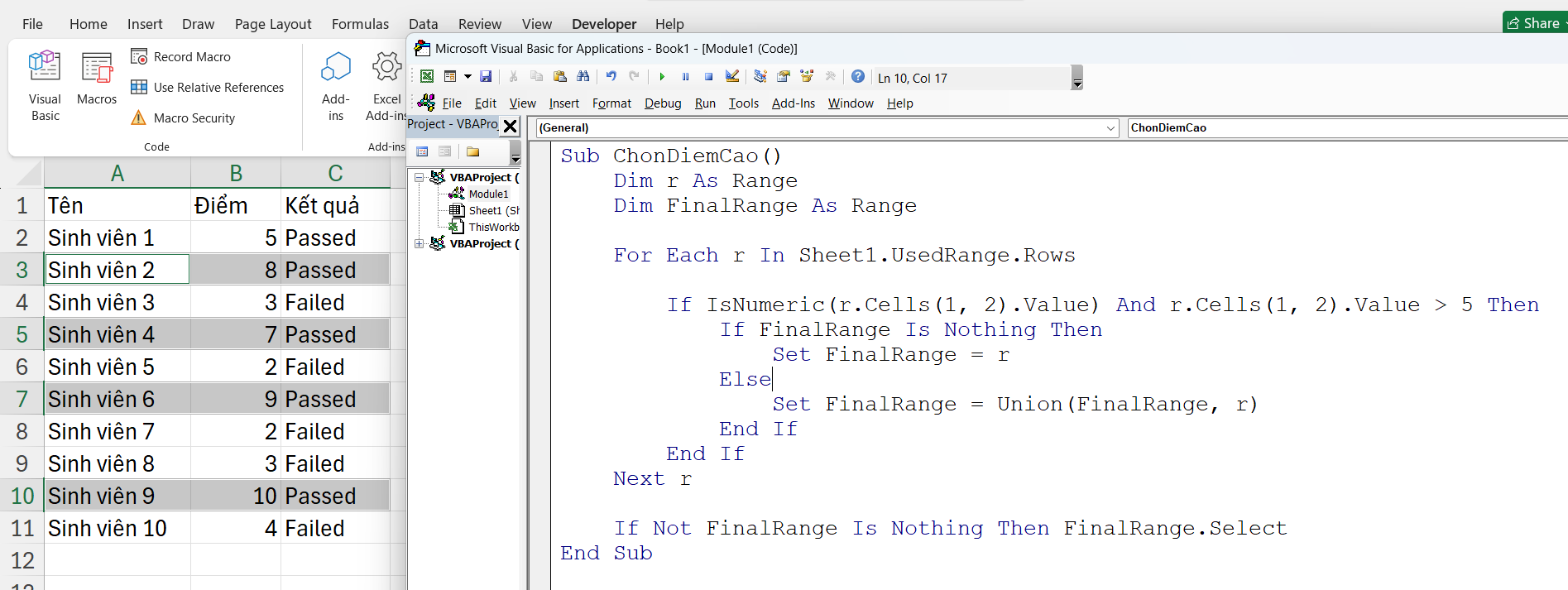Click the Reset stop icon
The height and width of the screenshot is (590, 1568).
(x=708, y=77)
